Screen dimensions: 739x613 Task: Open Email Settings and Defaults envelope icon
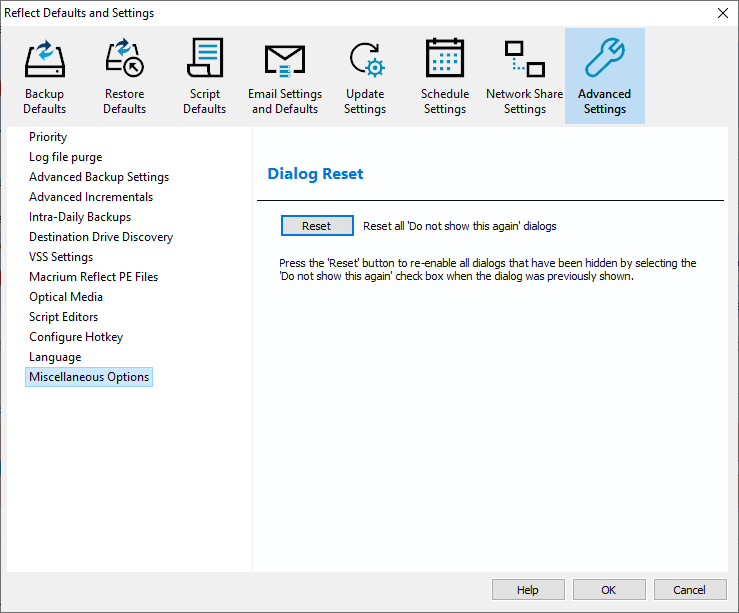tap(285, 60)
